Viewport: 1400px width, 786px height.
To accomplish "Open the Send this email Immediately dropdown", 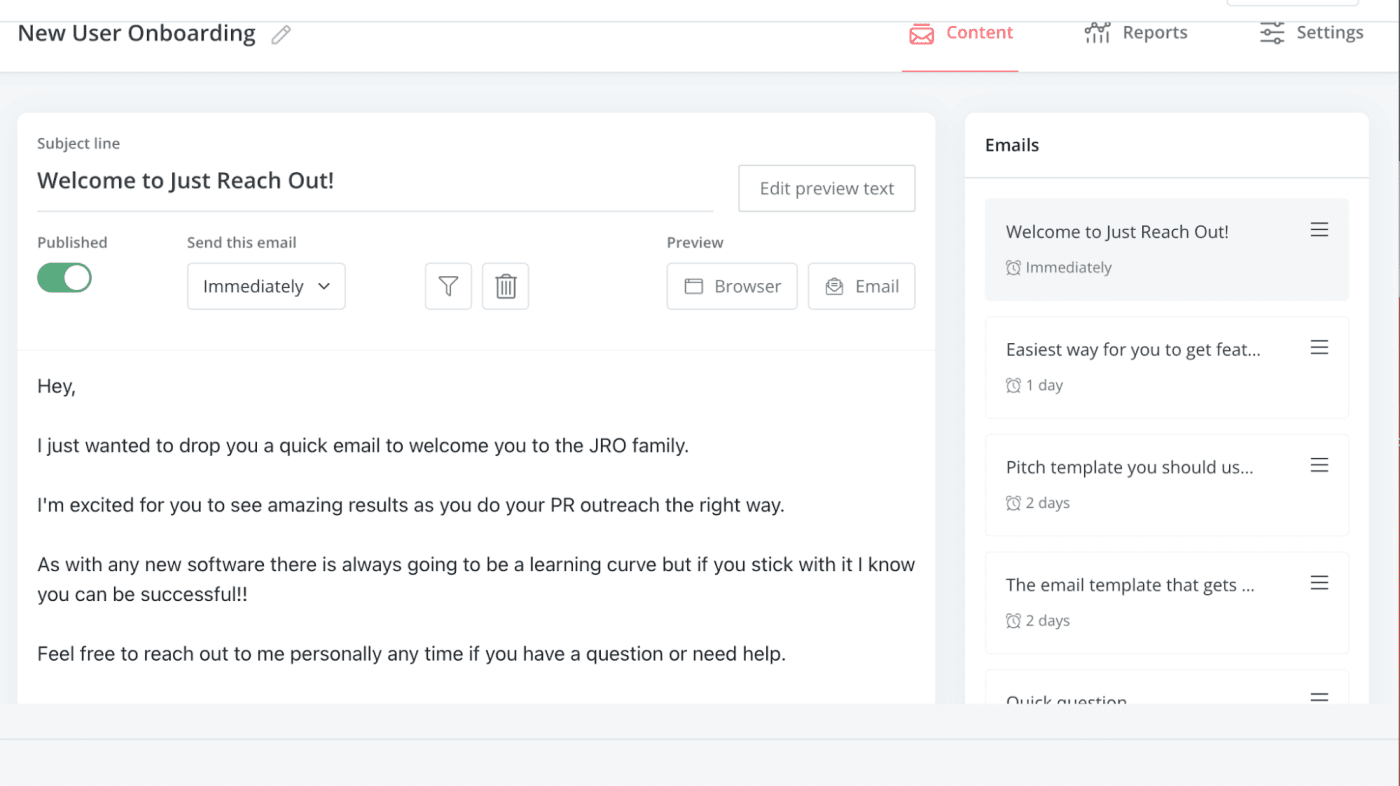I will 266,286.
